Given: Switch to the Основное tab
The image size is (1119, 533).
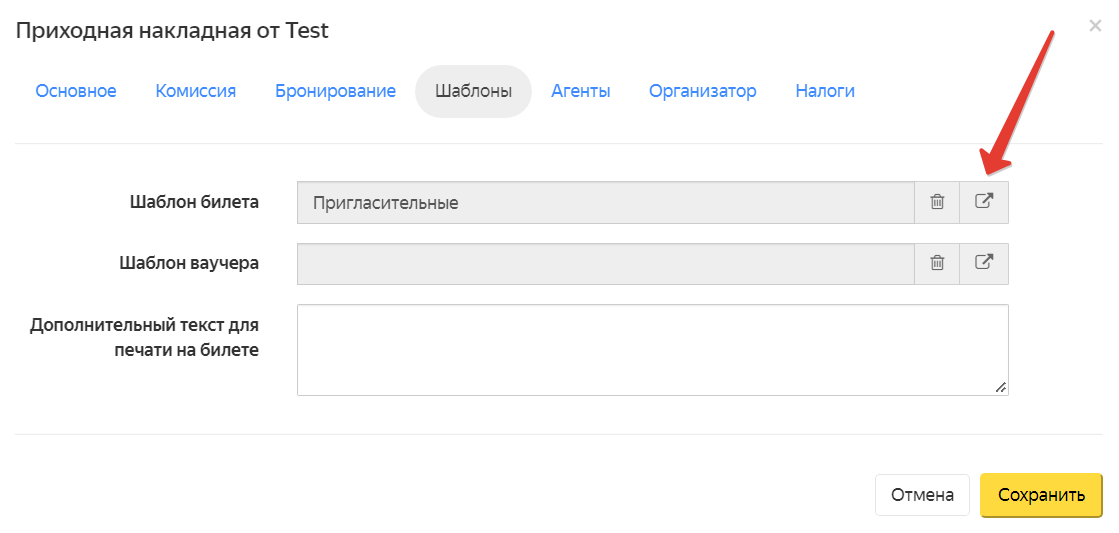Looking at the screenshot, I should pos(76,91).
